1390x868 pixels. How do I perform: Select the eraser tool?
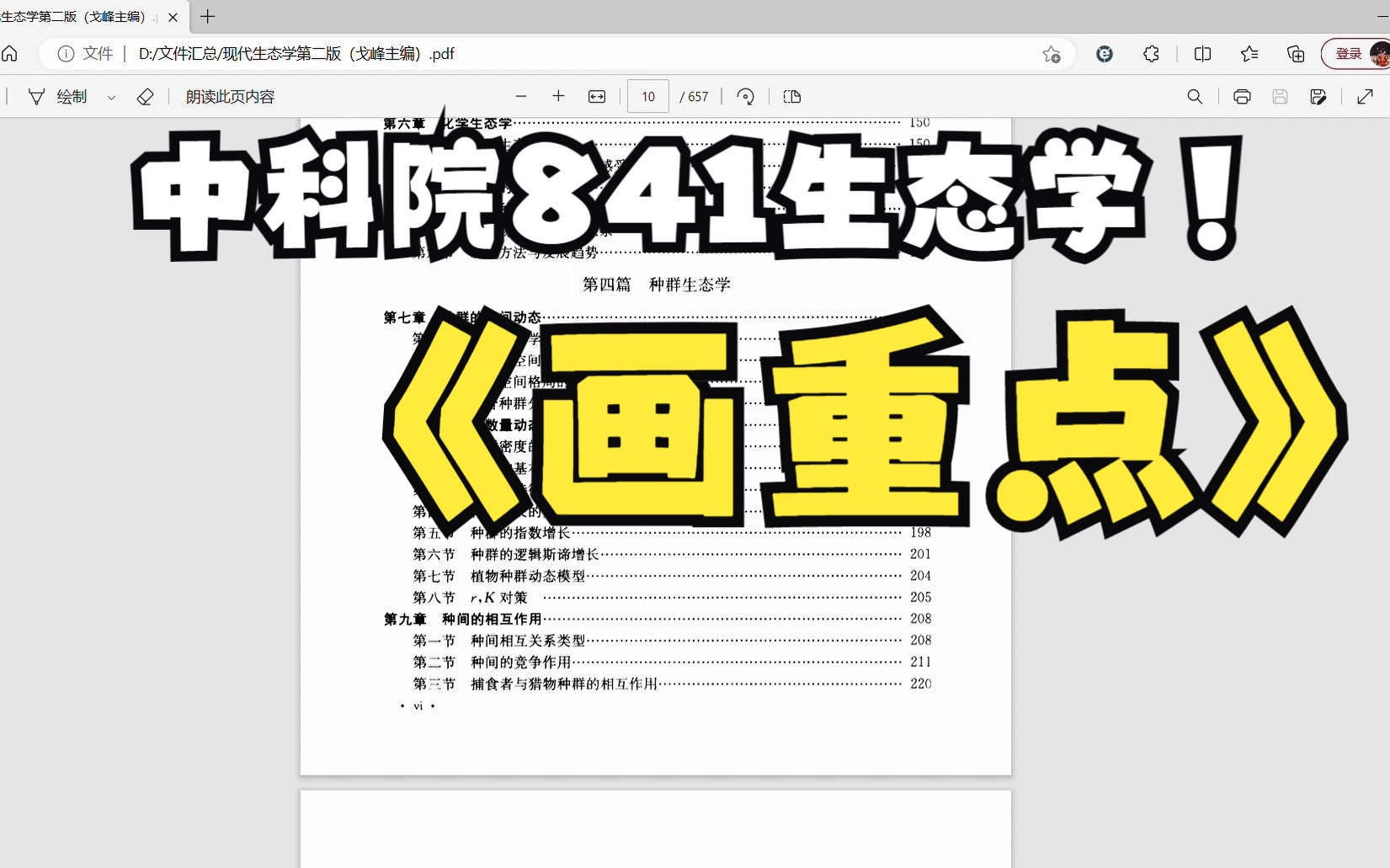click(x=145, y=97)
